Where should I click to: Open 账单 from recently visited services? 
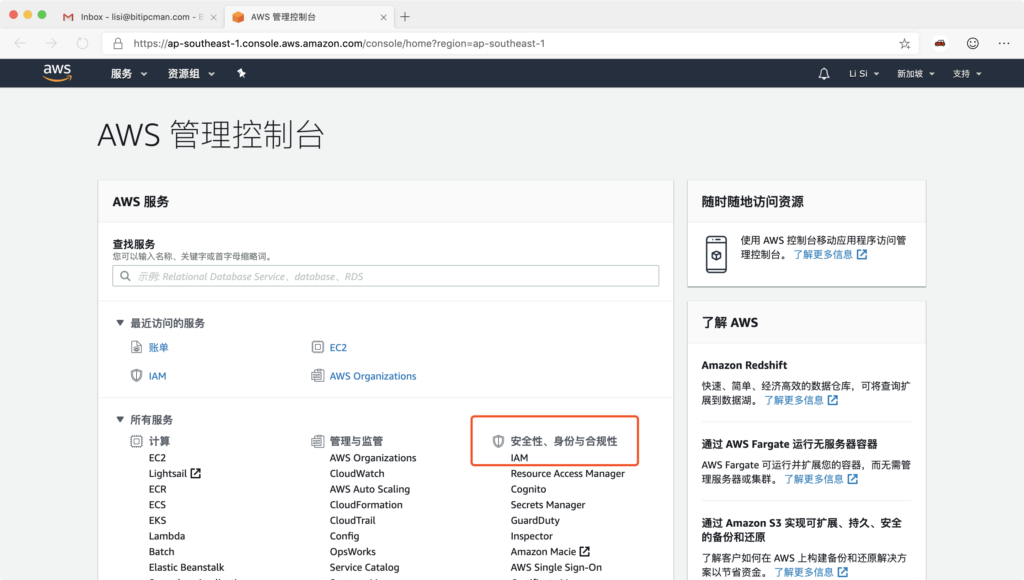coord(159,347)
